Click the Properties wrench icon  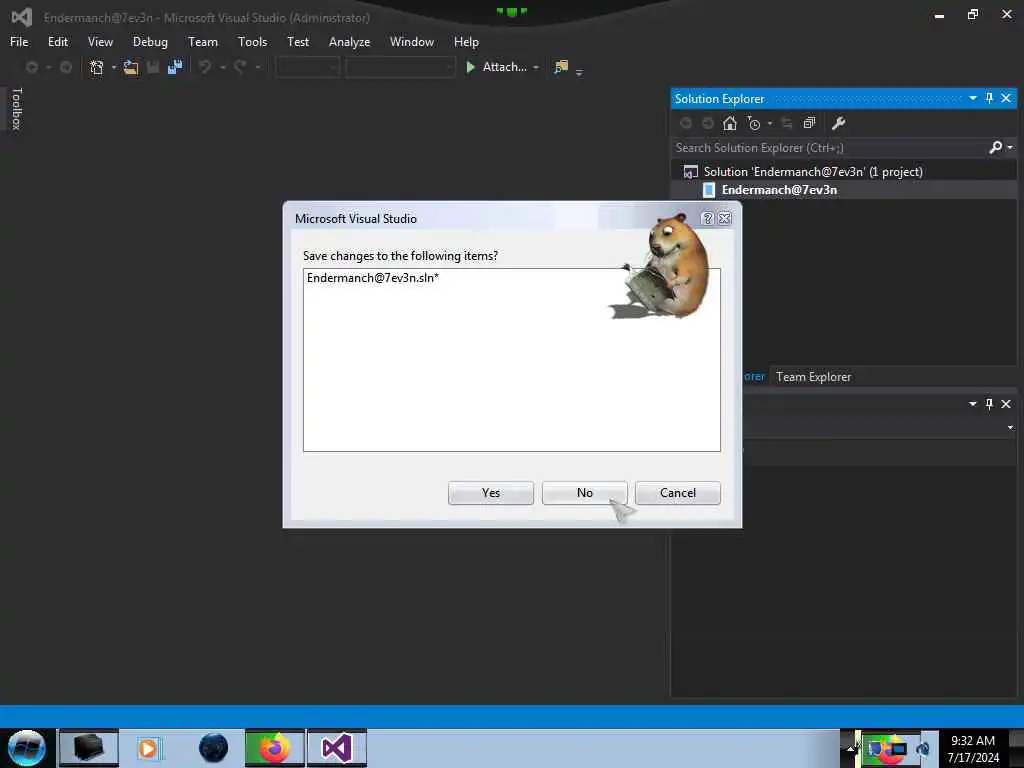839,123
